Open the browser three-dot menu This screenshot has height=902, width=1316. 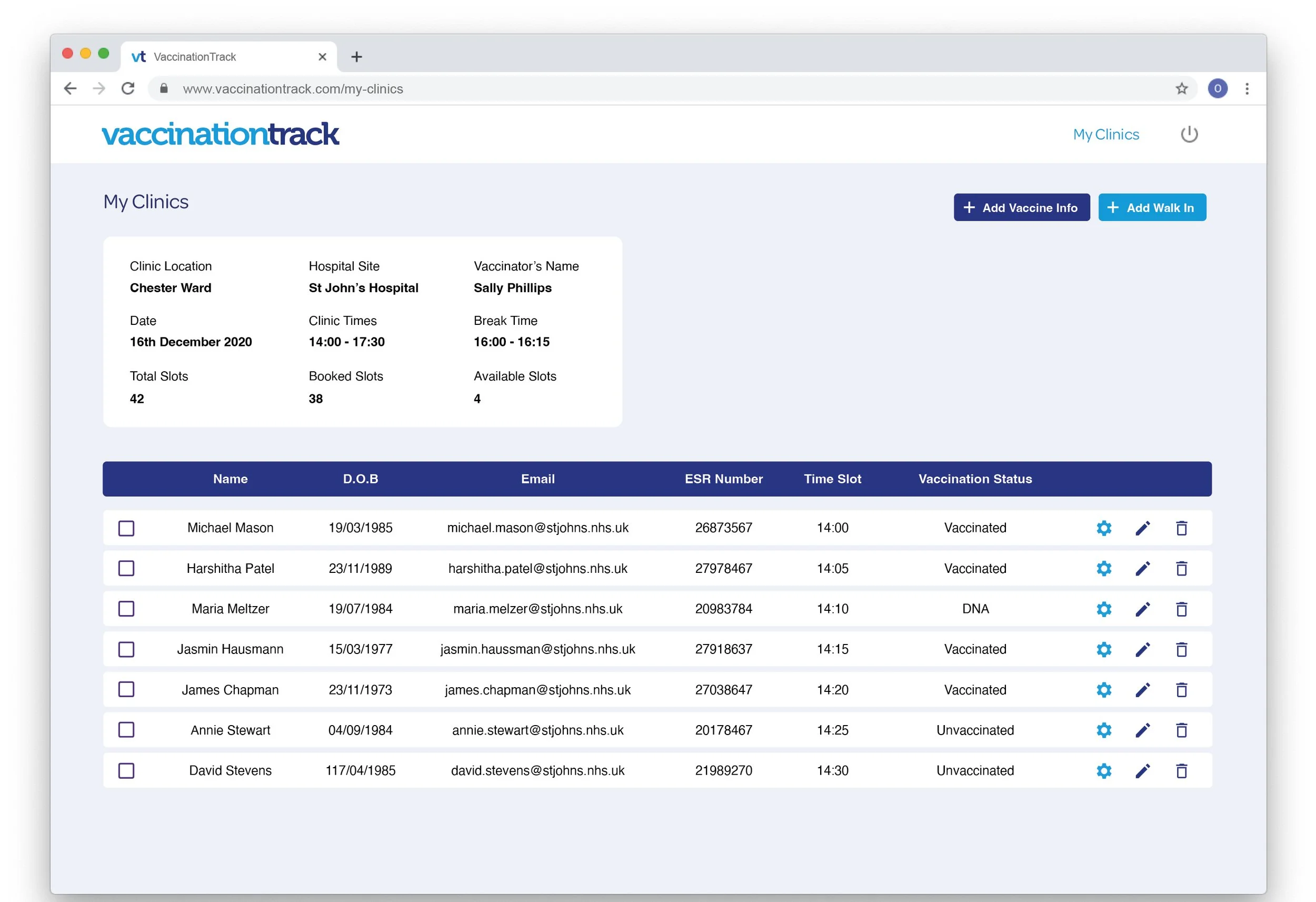pyautogui.click(x=1247, y=89)
